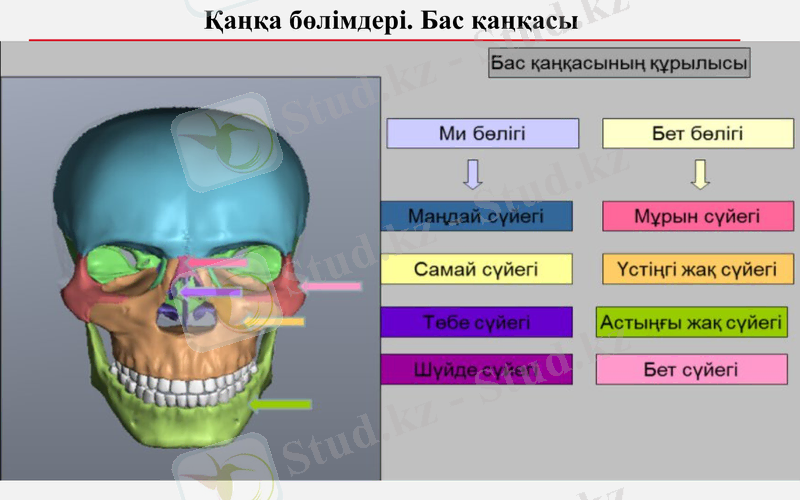This screenshot has height=500, width=800.
Task: Click the down arrow under 'Бет бөлігі'
Action: (700, 174)
